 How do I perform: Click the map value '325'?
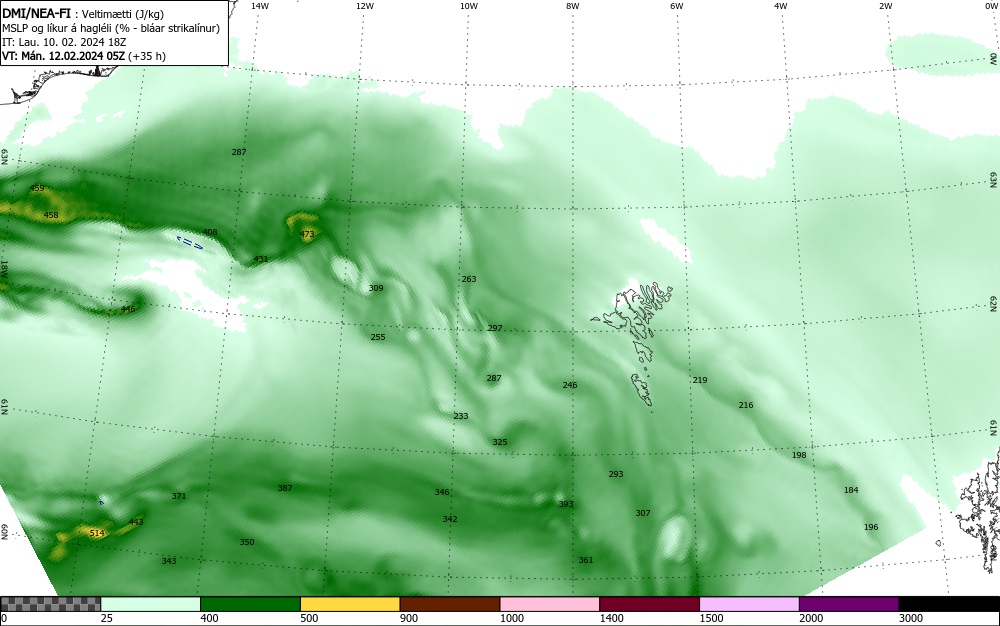coord(499,442)
